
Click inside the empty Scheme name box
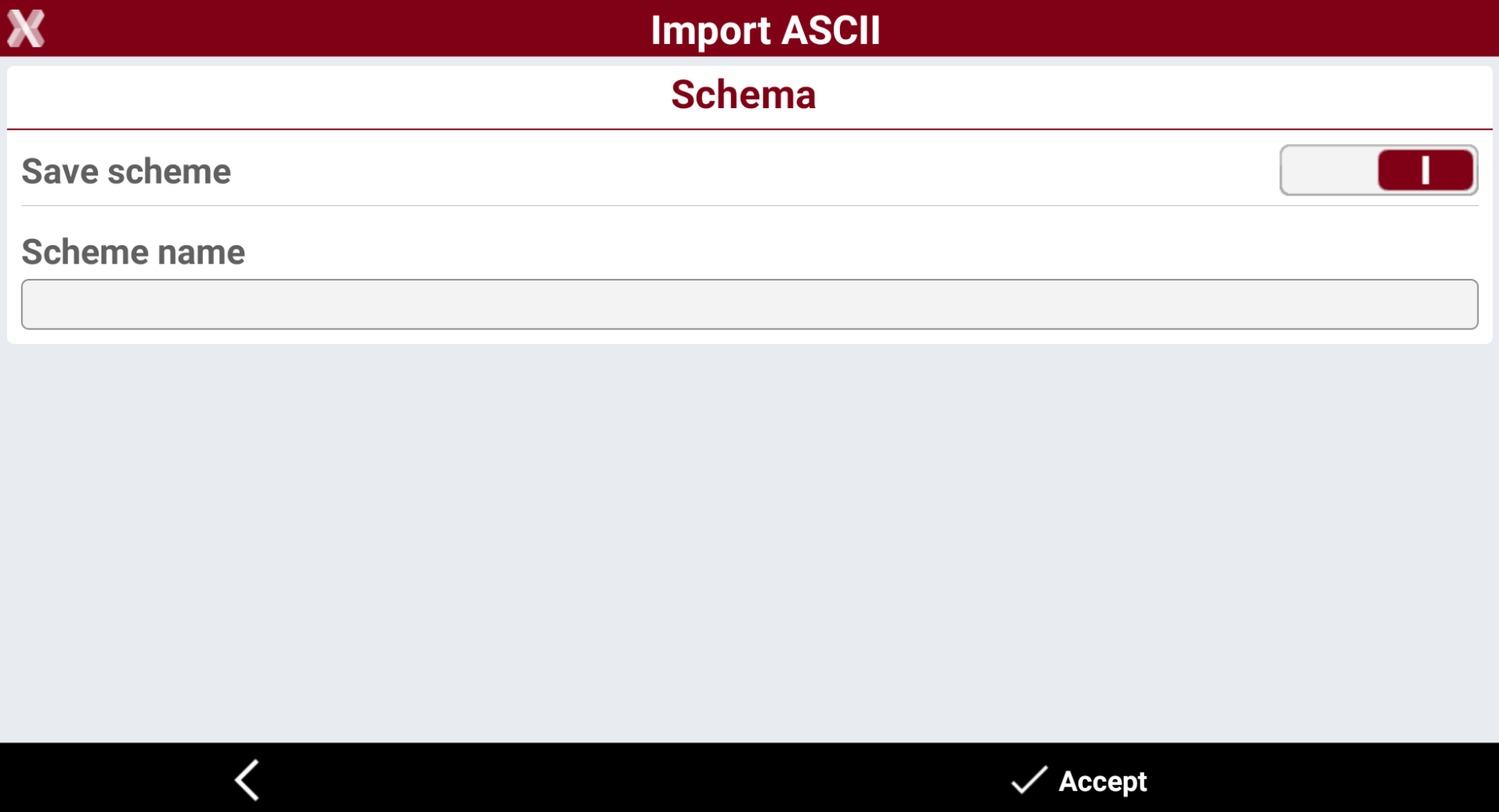[749, 304]
